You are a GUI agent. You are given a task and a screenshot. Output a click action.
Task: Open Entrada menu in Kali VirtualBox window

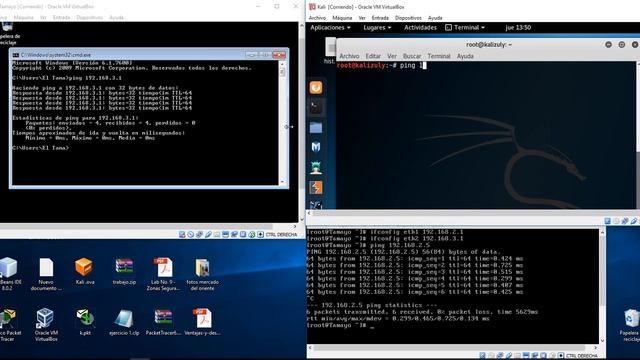[x=380, y=18]
